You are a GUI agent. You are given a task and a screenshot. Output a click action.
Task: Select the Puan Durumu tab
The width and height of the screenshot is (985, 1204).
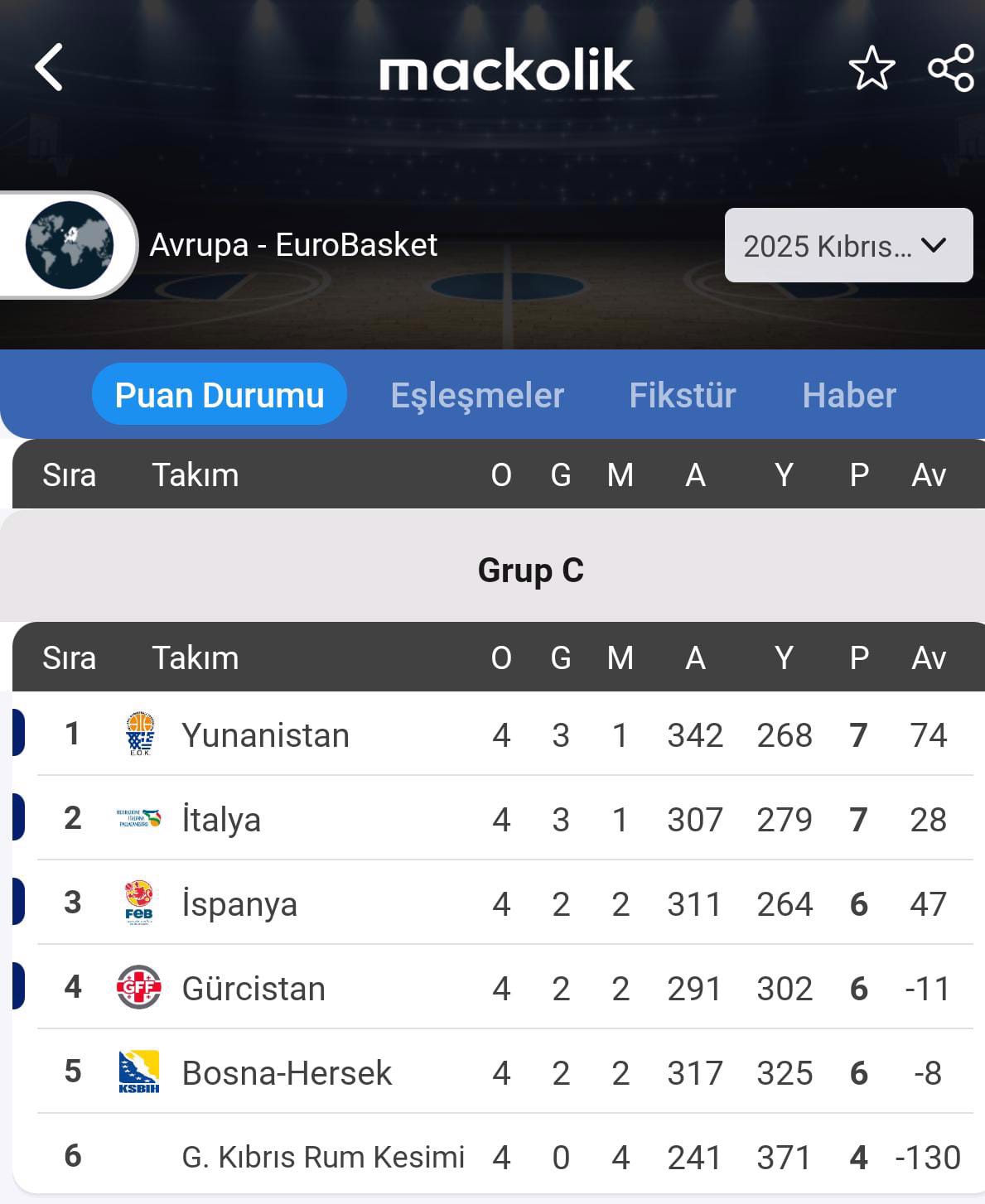[220, 395]
